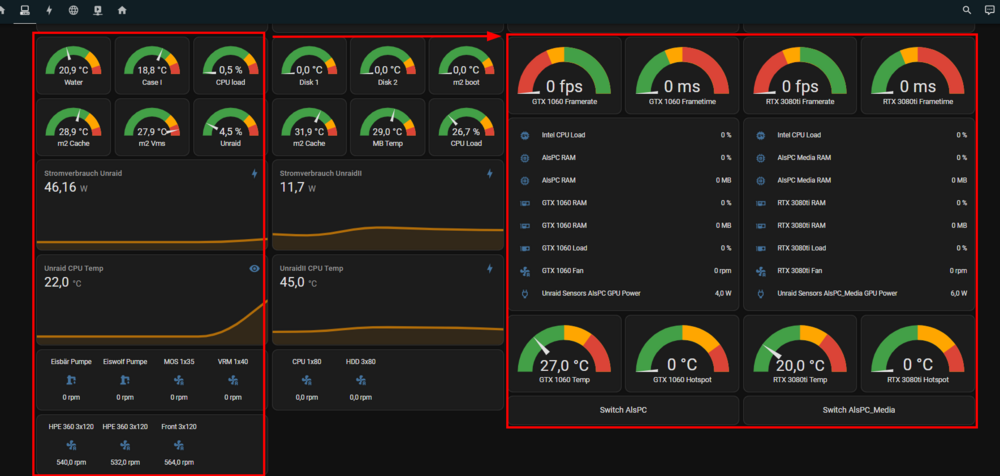Image resolution: width=1000 pixels, height=476 pixels.
Task: Click the VRM 1x40 fan icon
Action: [x=233, y=380]
